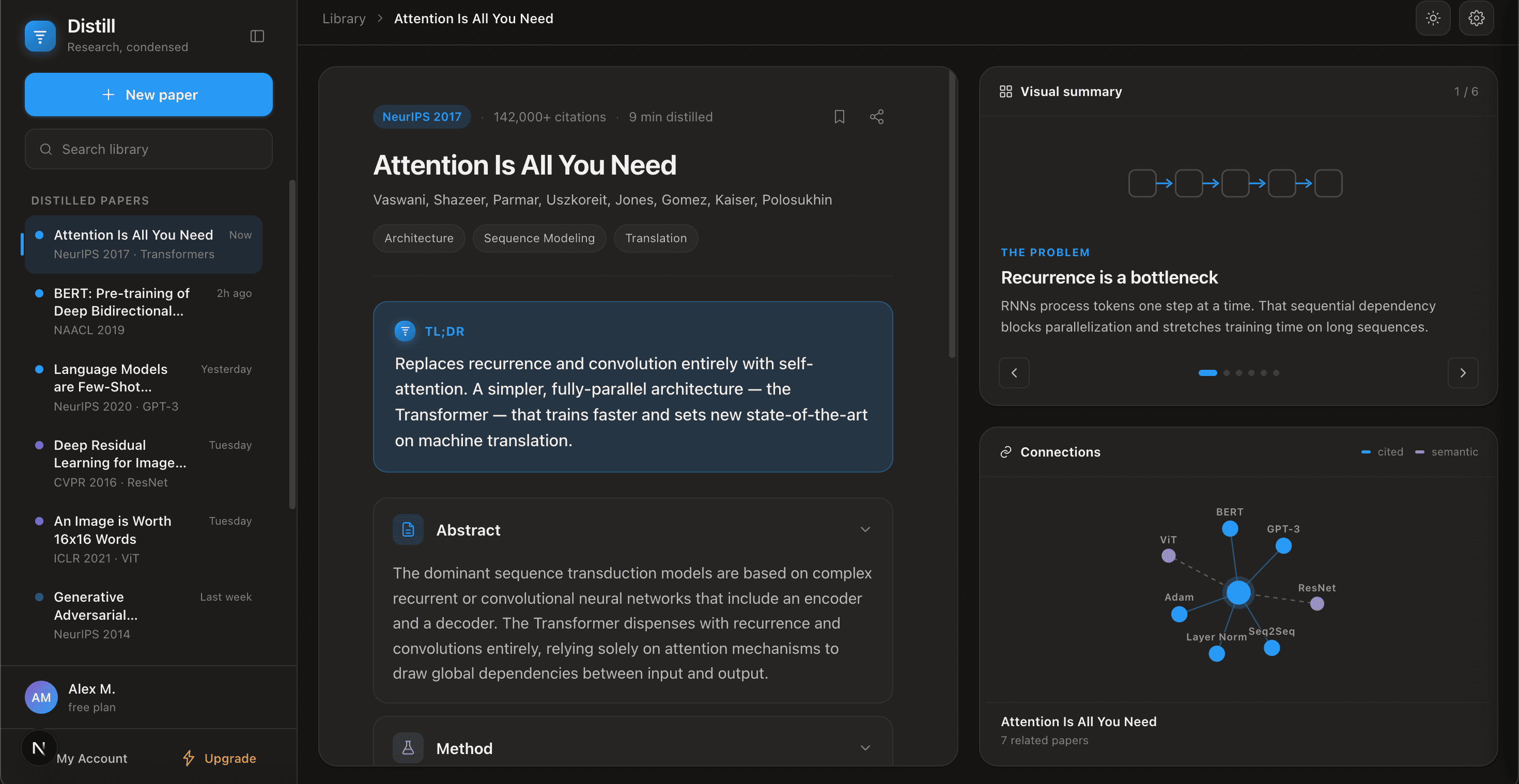Open Generative Adversarial paper entry
1519x784 pixels.
click(143, 616)
